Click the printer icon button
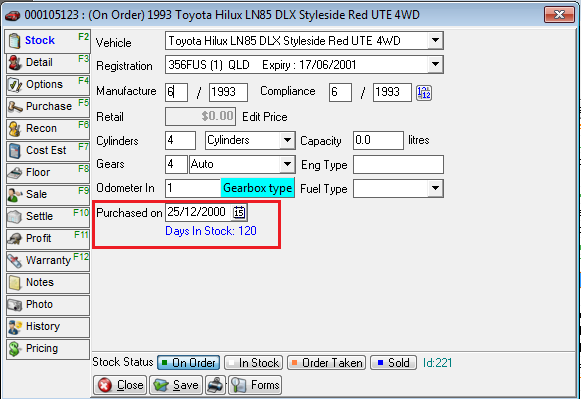The width and height of the screenshot is (581, 399). coord(215,385)
